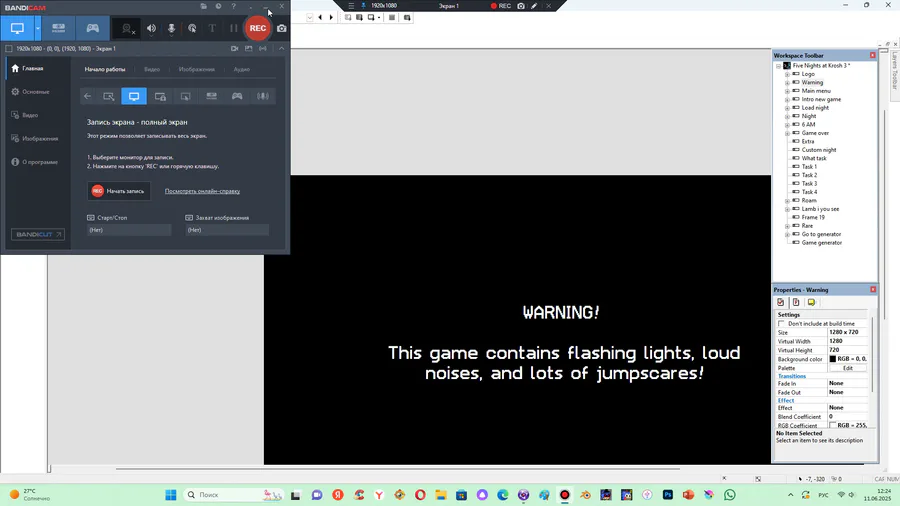Select game mode icon in selector row

tap(237, 96)
